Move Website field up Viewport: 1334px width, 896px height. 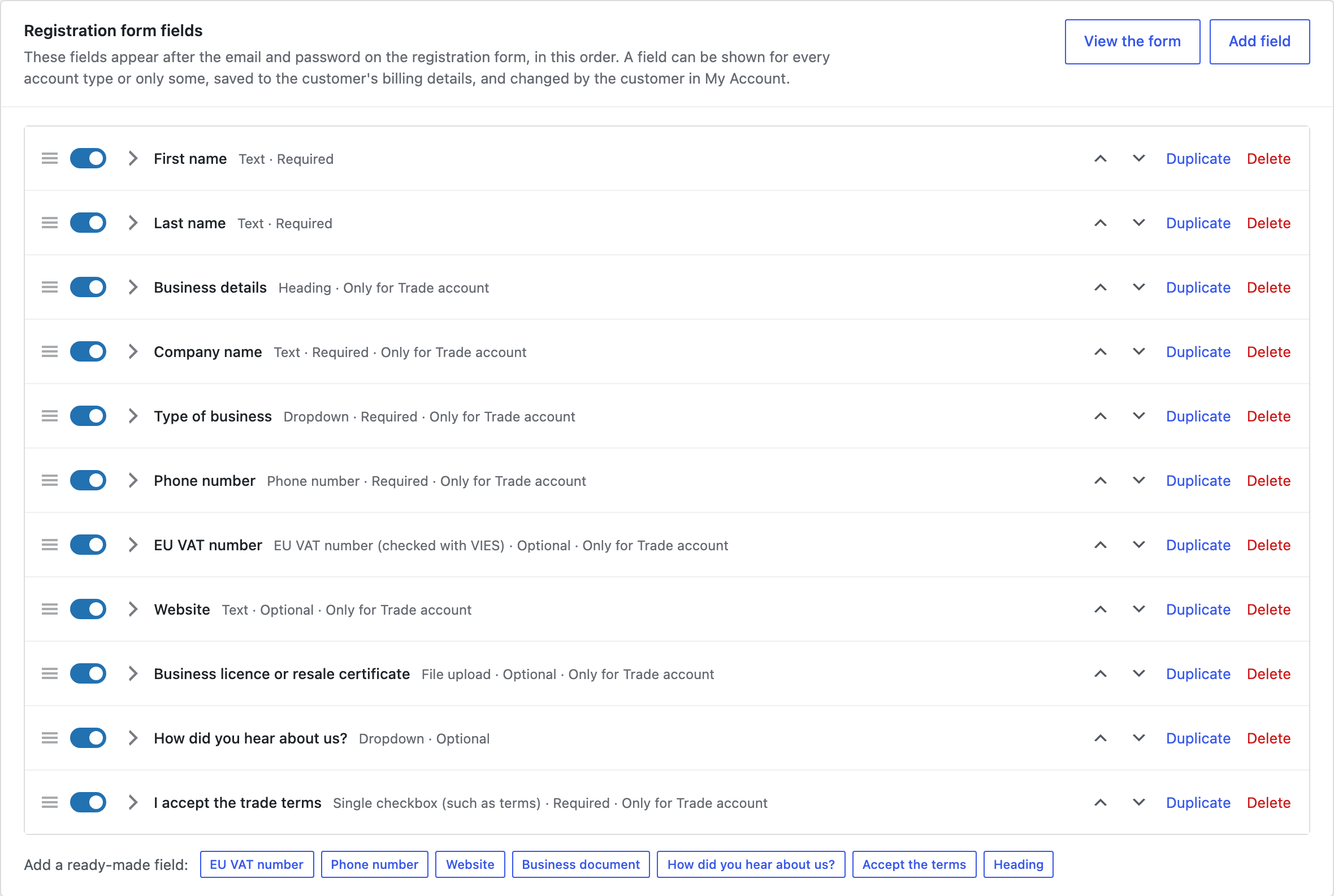1100,609
